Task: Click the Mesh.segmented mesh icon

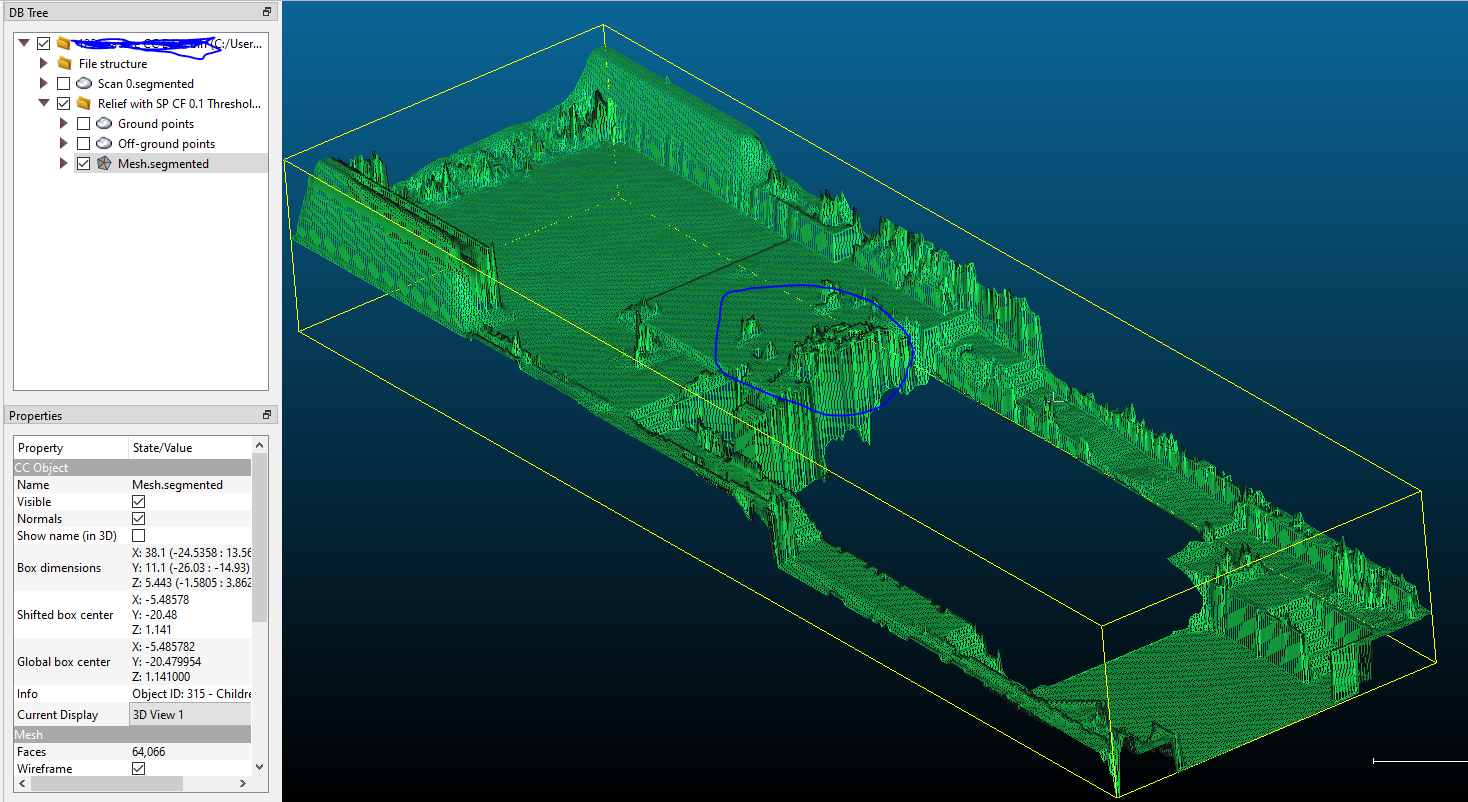Action: click(104, 164)
